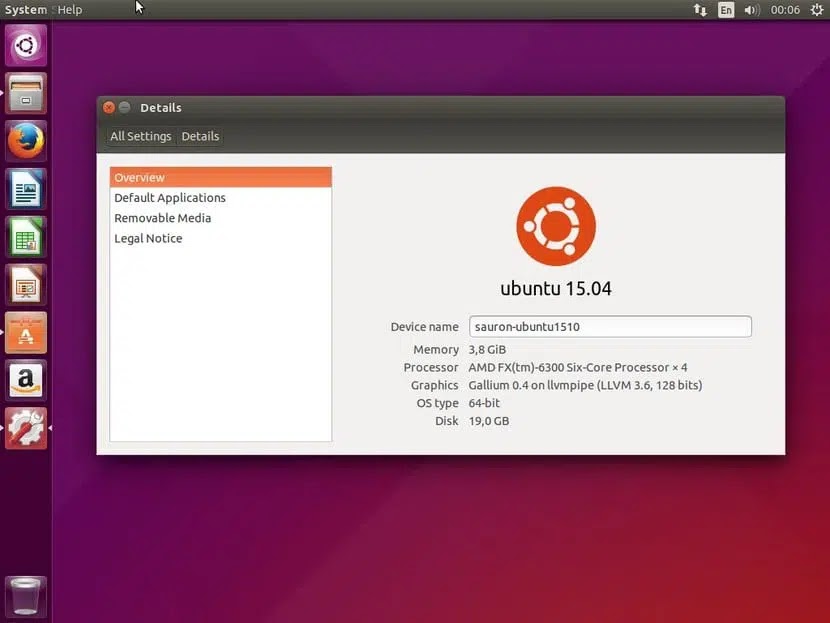Image resolution: width=830 pixels, height=623 pixels.
Task: Click the Gallium 0.4 graphics text
Action: coord(585,385)
